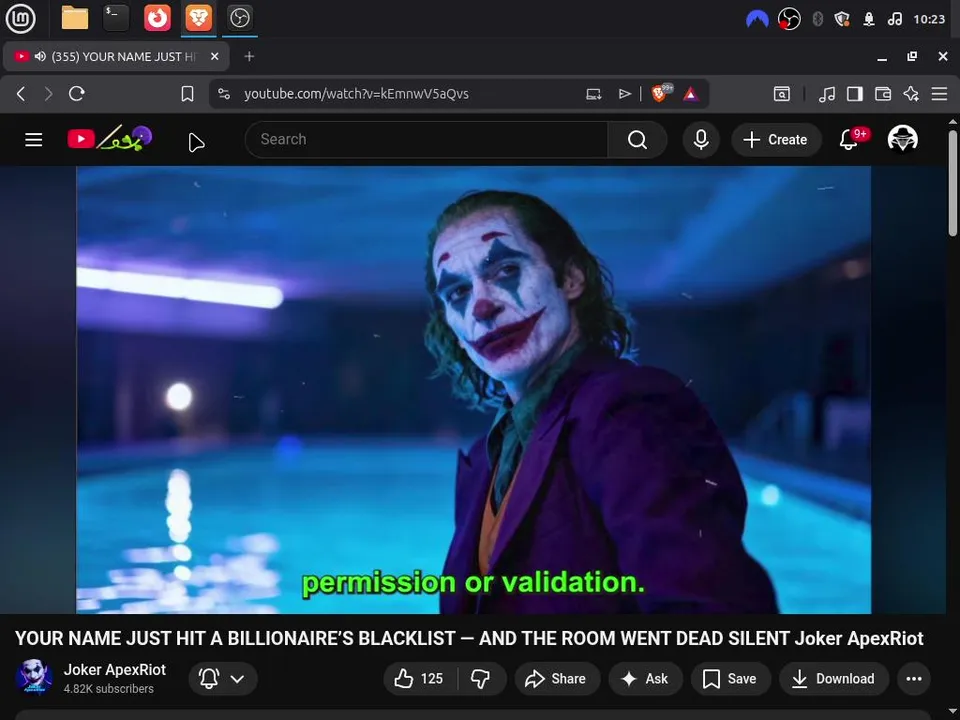Open the Files folder in the panel
This screenshot has height=720, width=960.
(75, 18)
